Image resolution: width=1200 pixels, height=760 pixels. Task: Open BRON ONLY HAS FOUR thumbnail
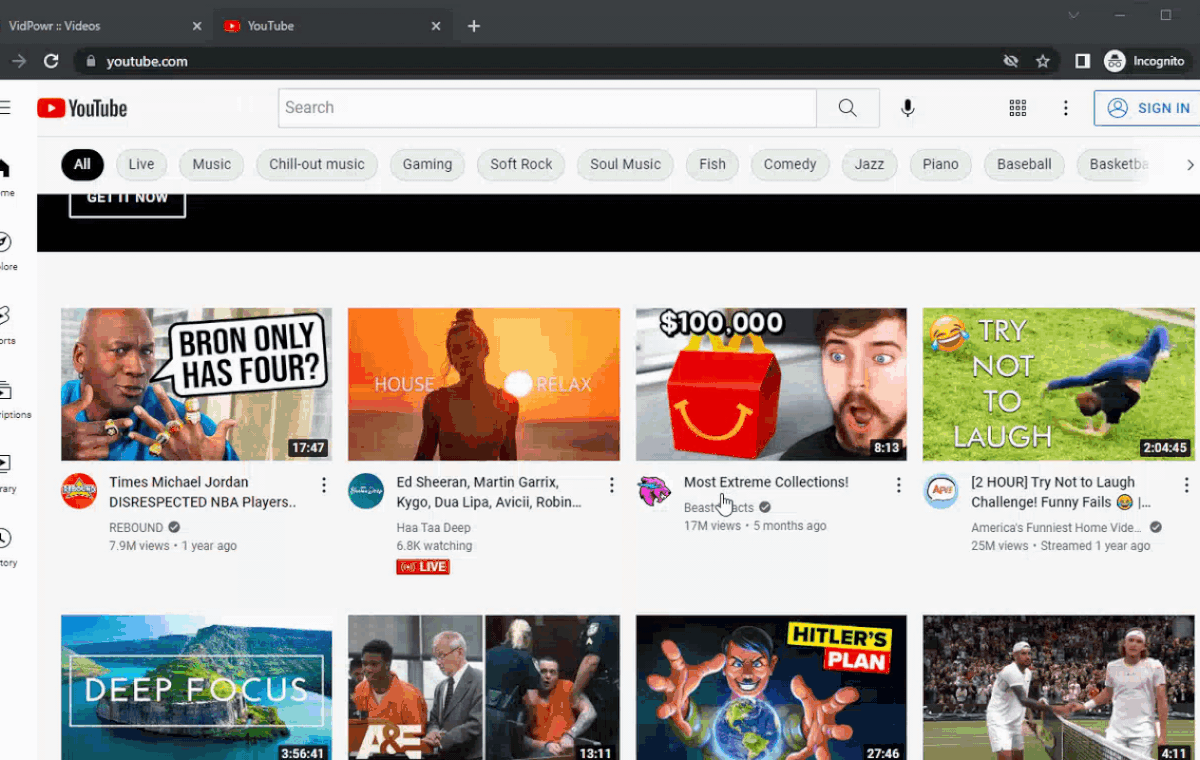point(197,384)
